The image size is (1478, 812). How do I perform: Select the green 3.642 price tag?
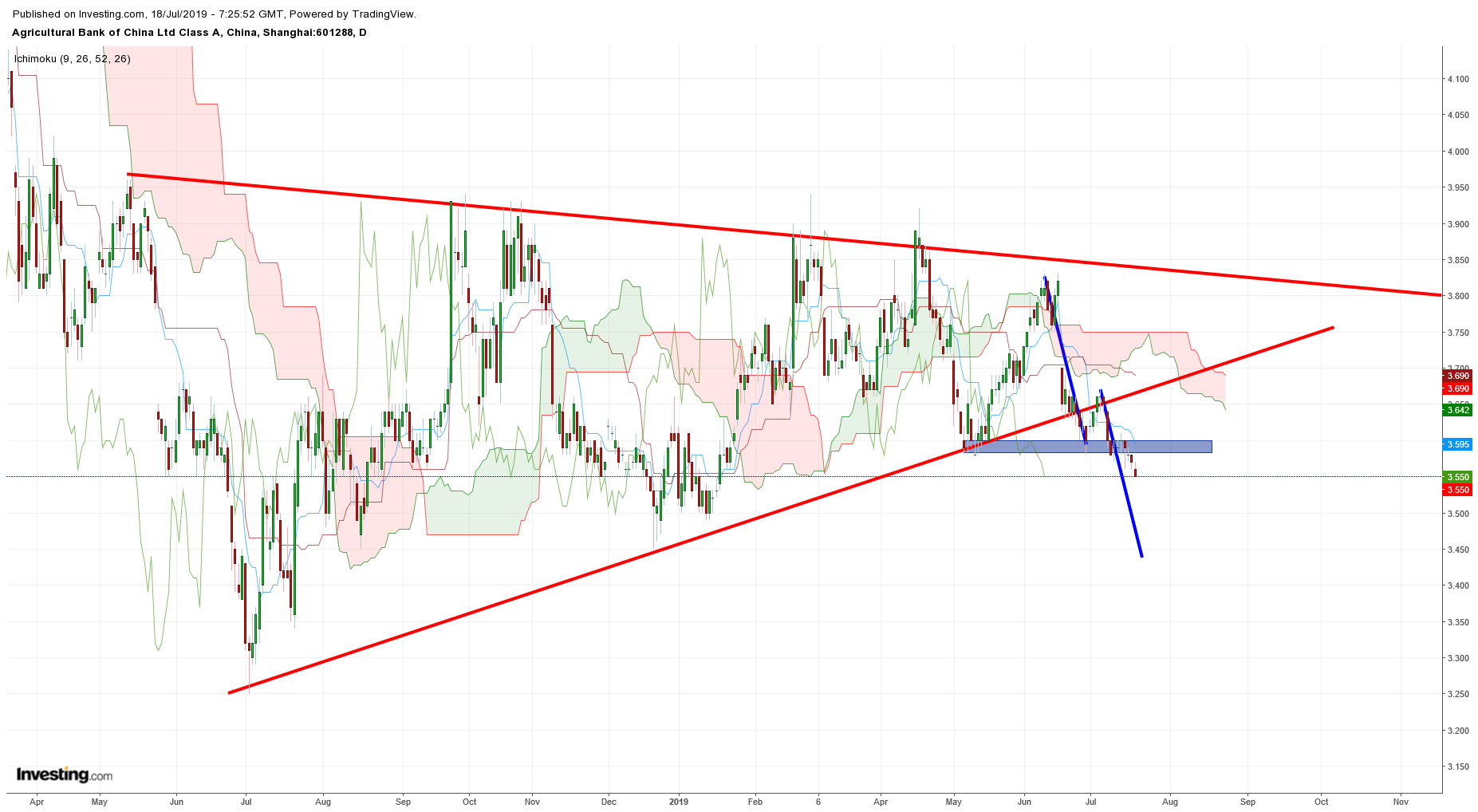pyautogui.click(x=1457, y=410)
